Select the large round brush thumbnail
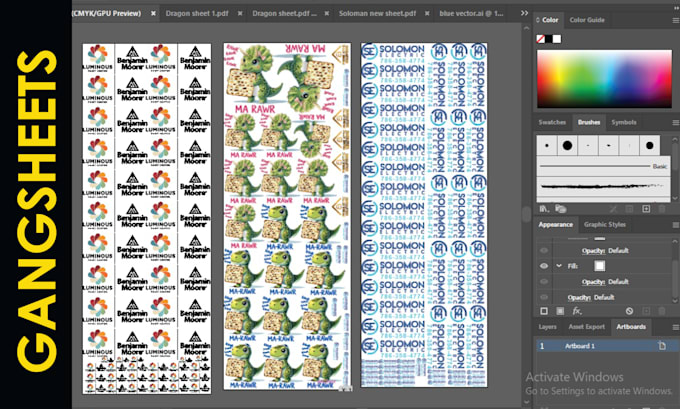The height and width of the screenshot is (409, 680). tap(567, 145)
